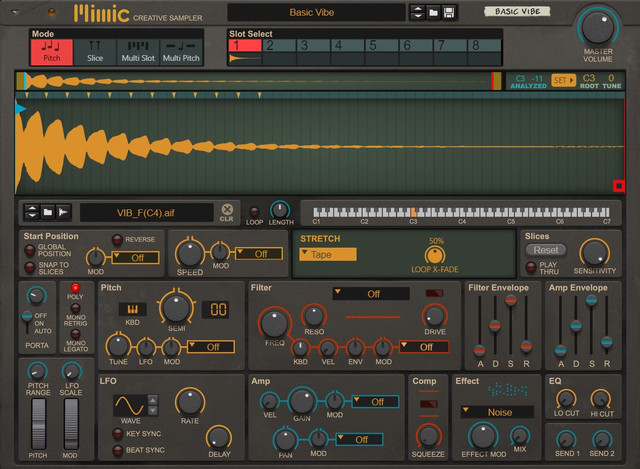Step samples with the sample up/down arrows
This screenshot has width=640, height=469.
tap(32, 212)
